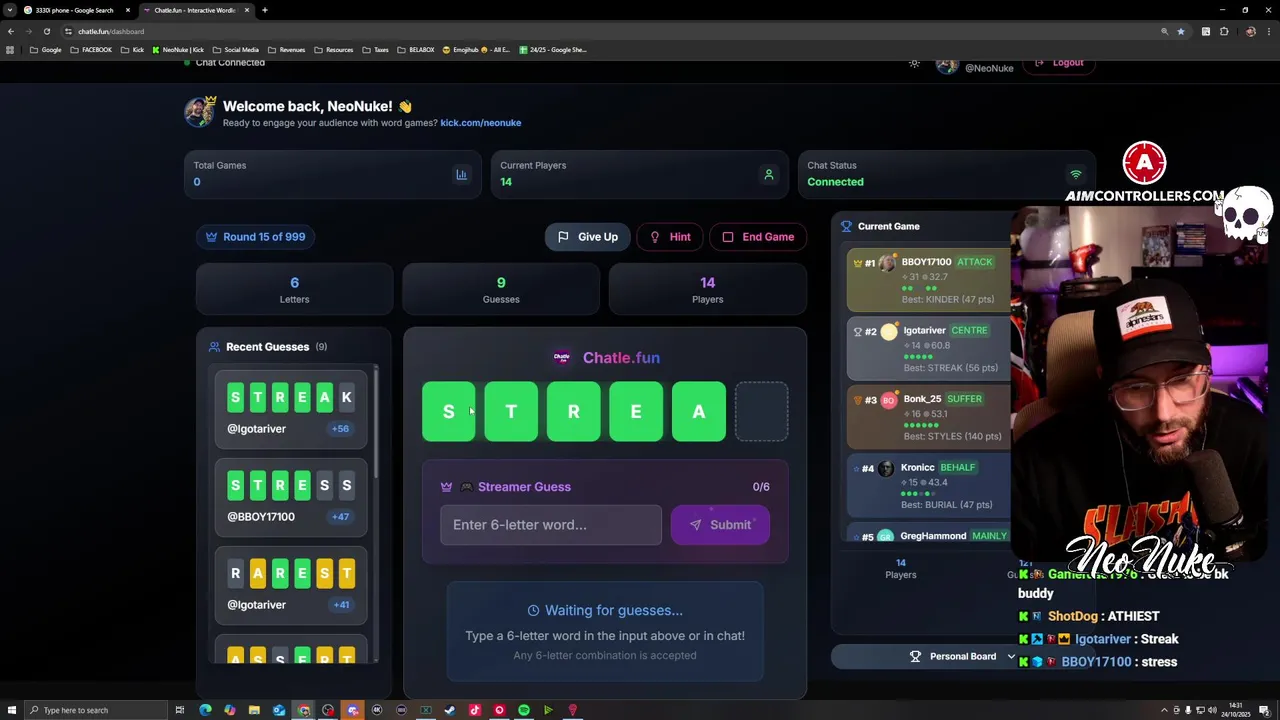The height and width of the screenshot is (720, 1280).
Task: Click the Give Up button
Action: coord(588,237)
